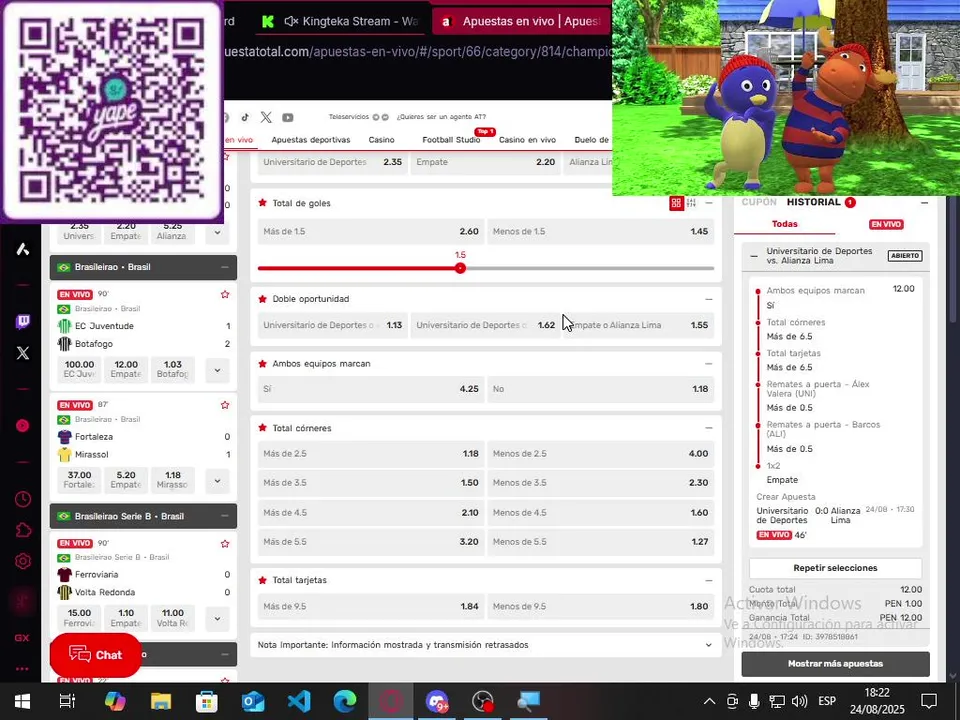The width and height of the screenshot is (960, 720).
Task: Open sidebar three-dots more menu
Action: click(22, 669)
